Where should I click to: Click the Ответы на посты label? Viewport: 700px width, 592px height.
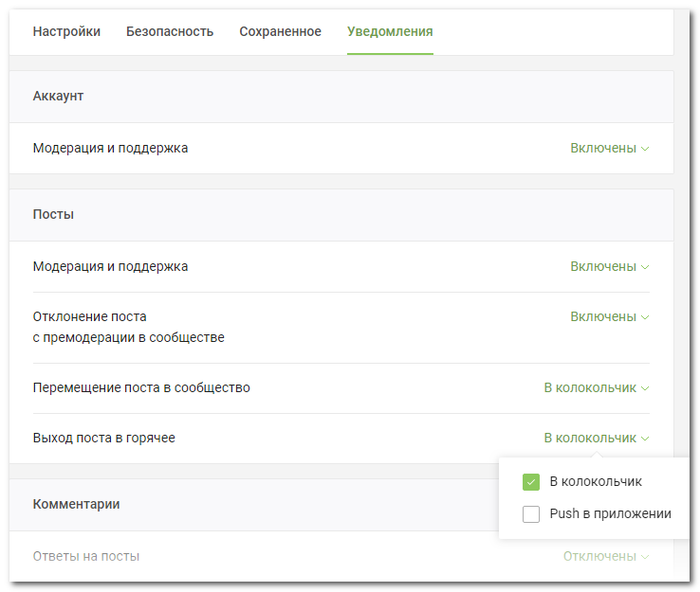click(86, 556)
